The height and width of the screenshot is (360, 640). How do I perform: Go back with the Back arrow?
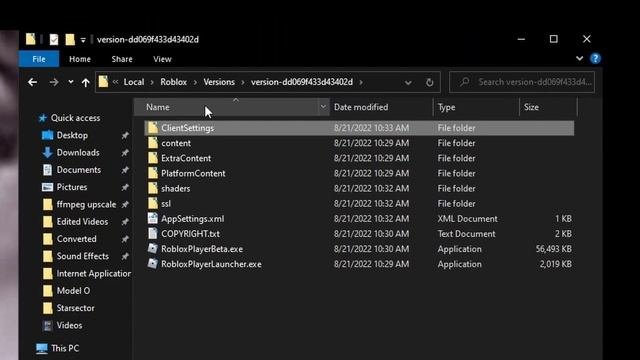coord(32,82)
